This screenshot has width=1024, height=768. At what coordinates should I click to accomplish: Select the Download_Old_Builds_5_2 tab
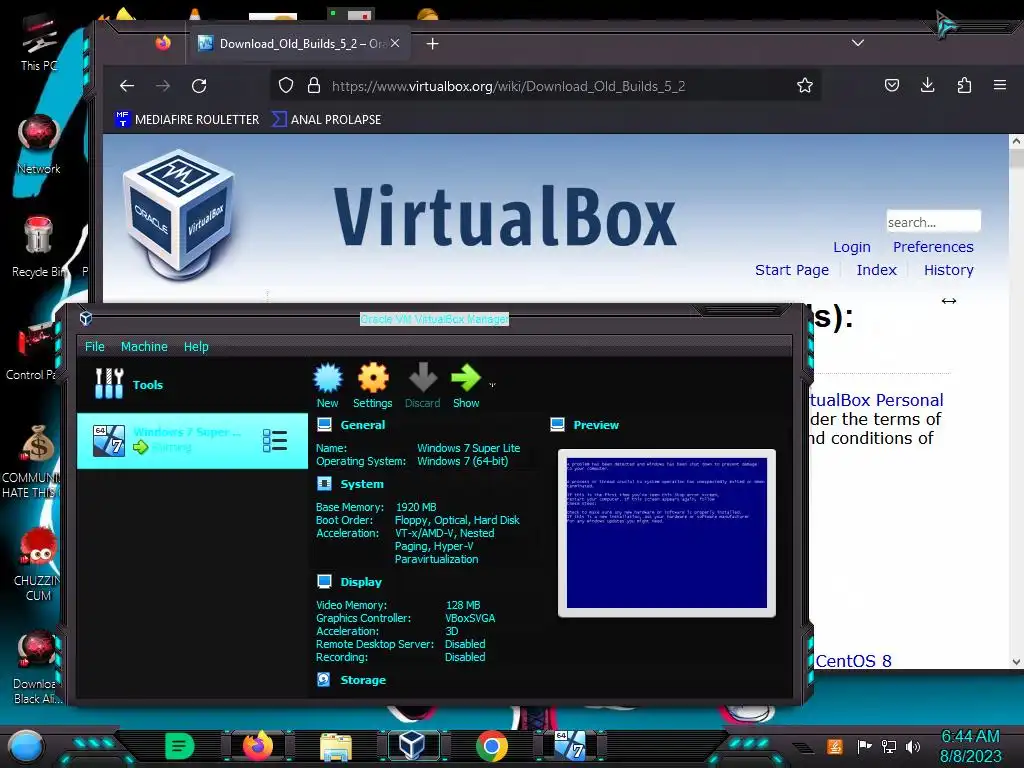[x=300, y=44]
